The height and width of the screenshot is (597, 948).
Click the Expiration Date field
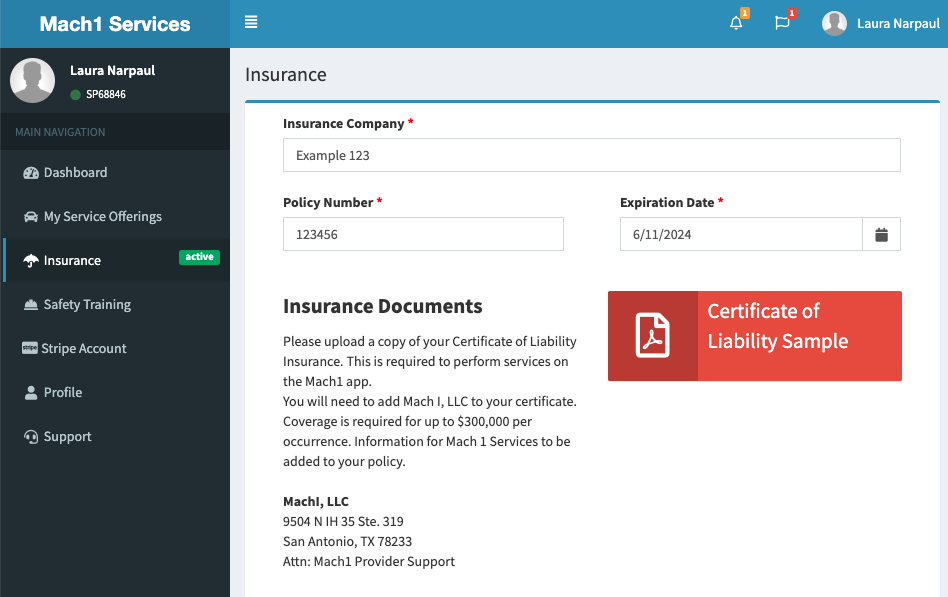point(741,234)
